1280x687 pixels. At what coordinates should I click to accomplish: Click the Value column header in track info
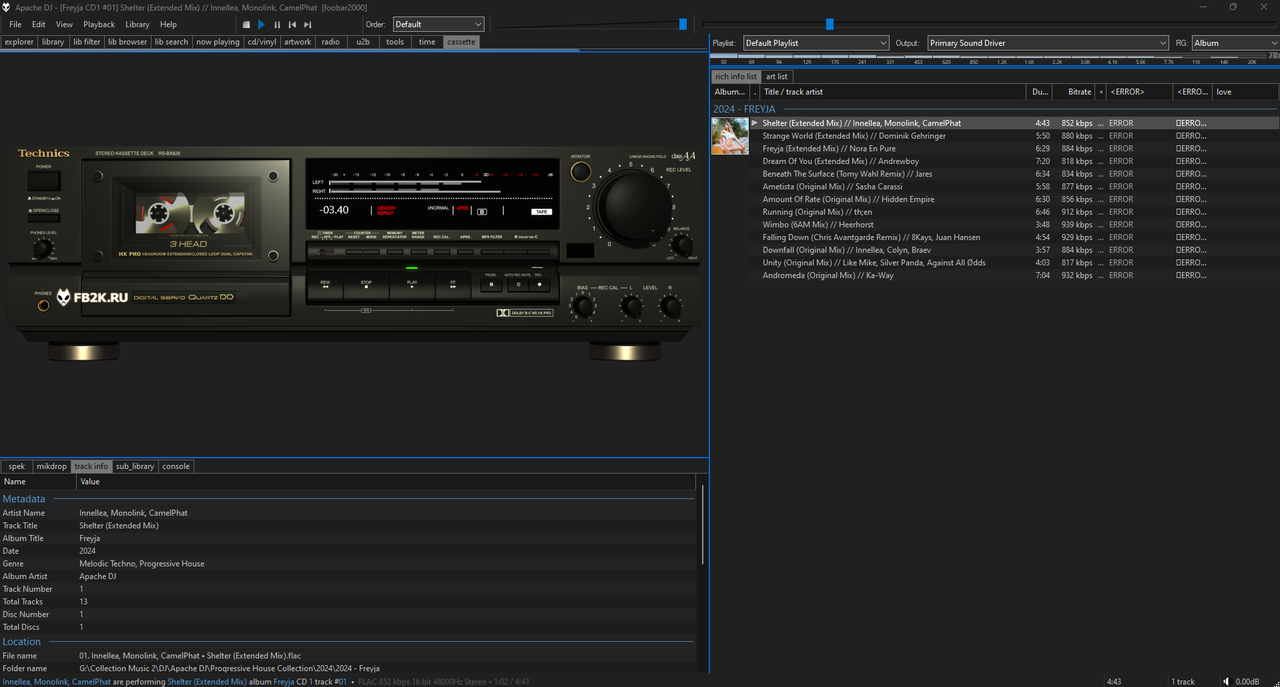coord(388,482)
